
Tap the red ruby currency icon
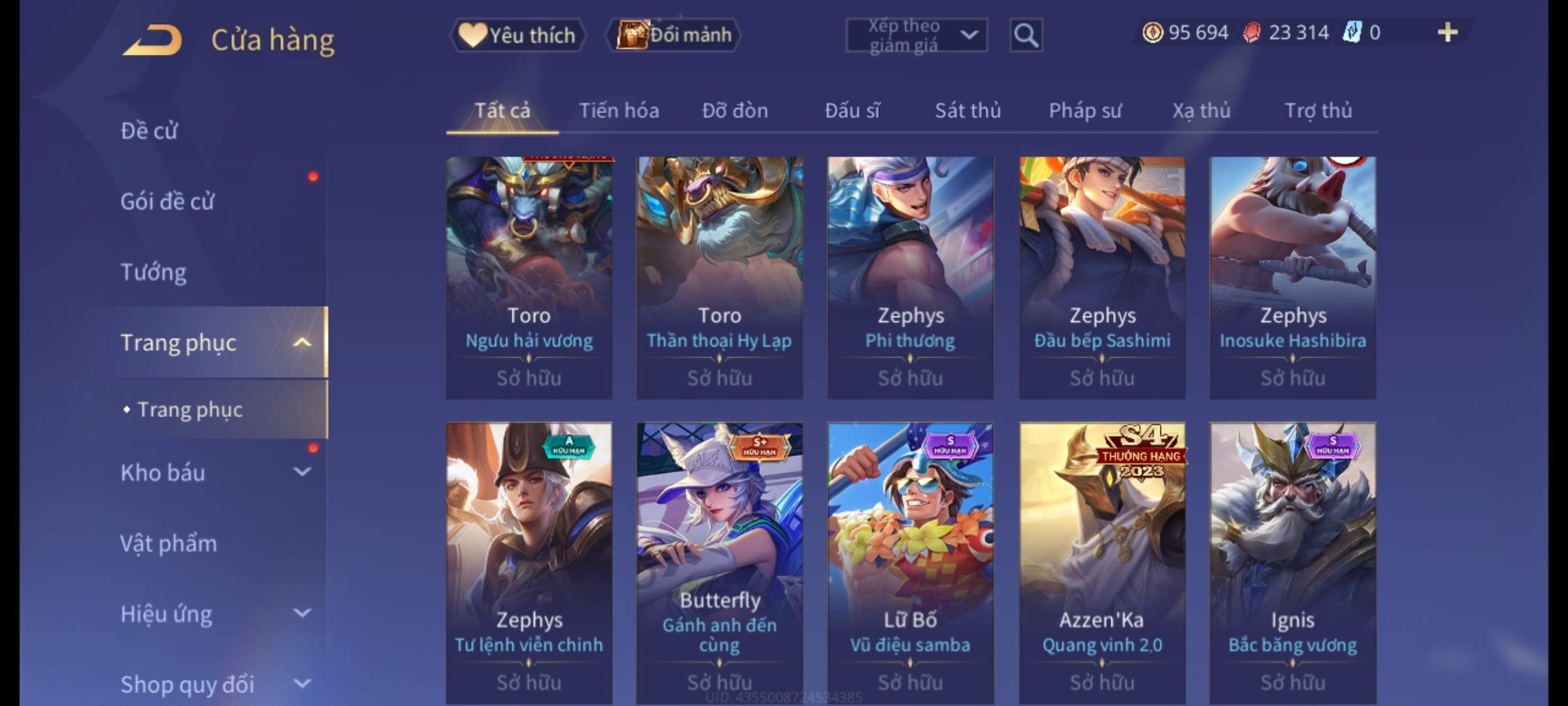(x=1252, y=33)
